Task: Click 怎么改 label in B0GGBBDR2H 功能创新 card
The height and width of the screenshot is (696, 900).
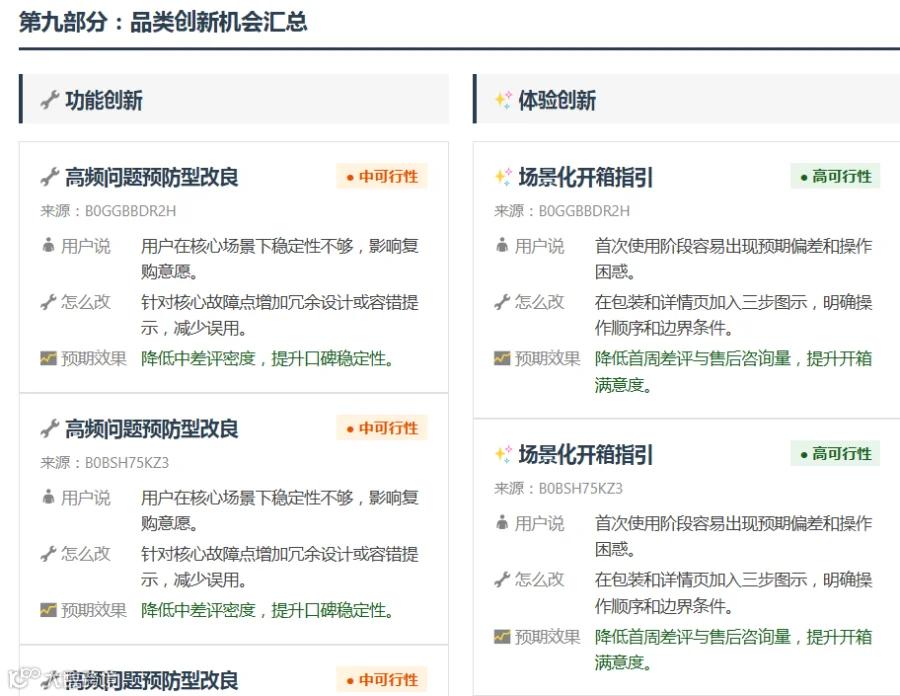Action: pos(86,302)
